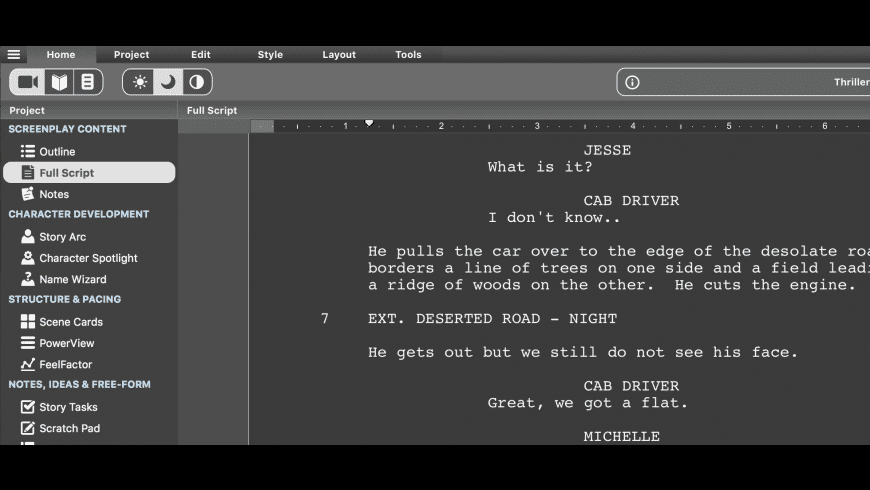Click the Story Tasks checkbox icon

[x=28, y=407]
